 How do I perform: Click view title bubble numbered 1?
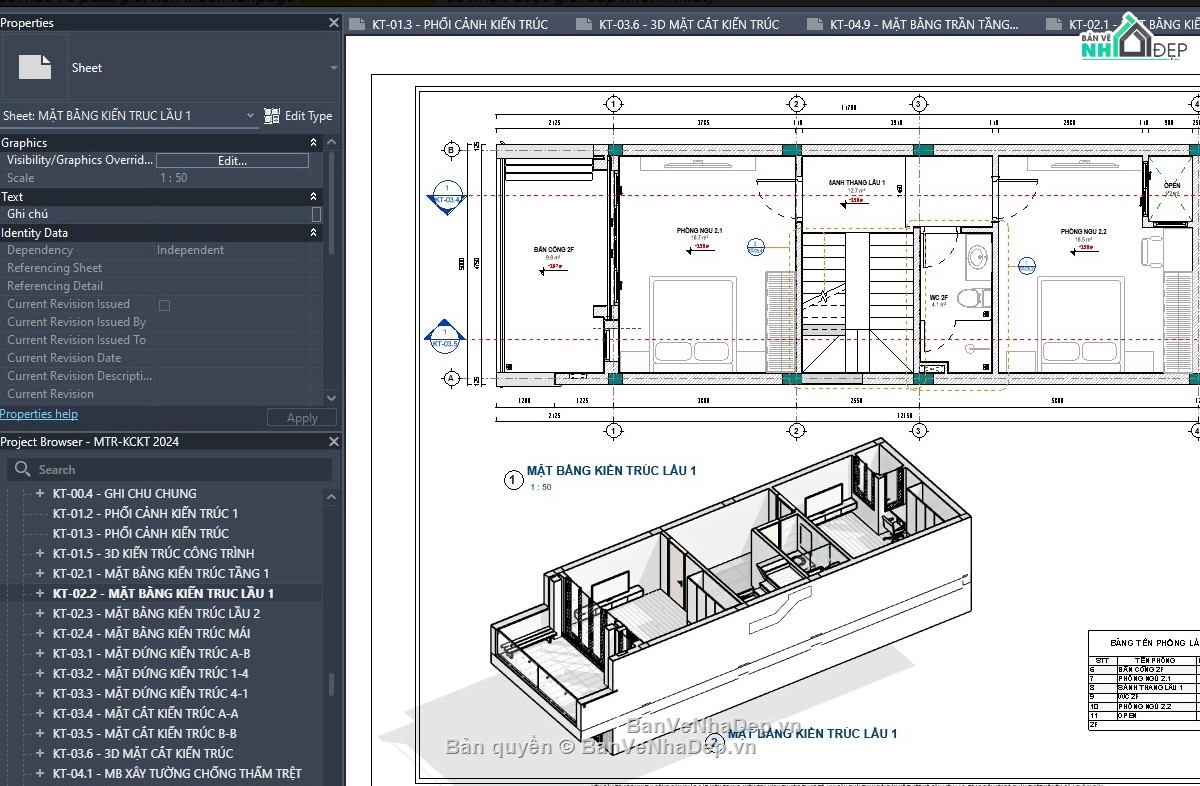pyautogui.click(x=514, y=480)
